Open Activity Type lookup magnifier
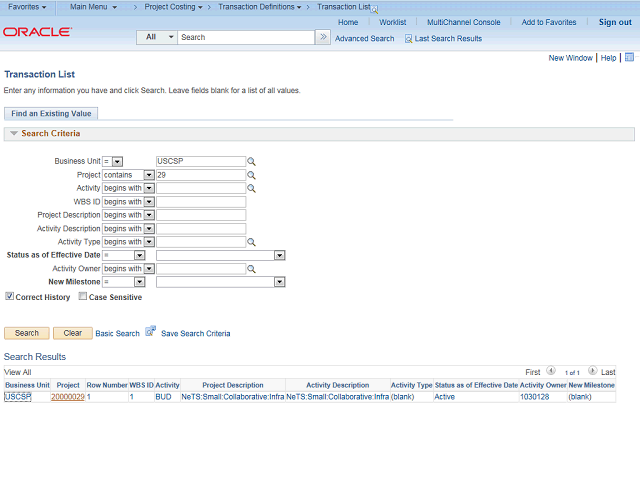The width and height of the screenshot is (640, 480). (x=251, y=242)
